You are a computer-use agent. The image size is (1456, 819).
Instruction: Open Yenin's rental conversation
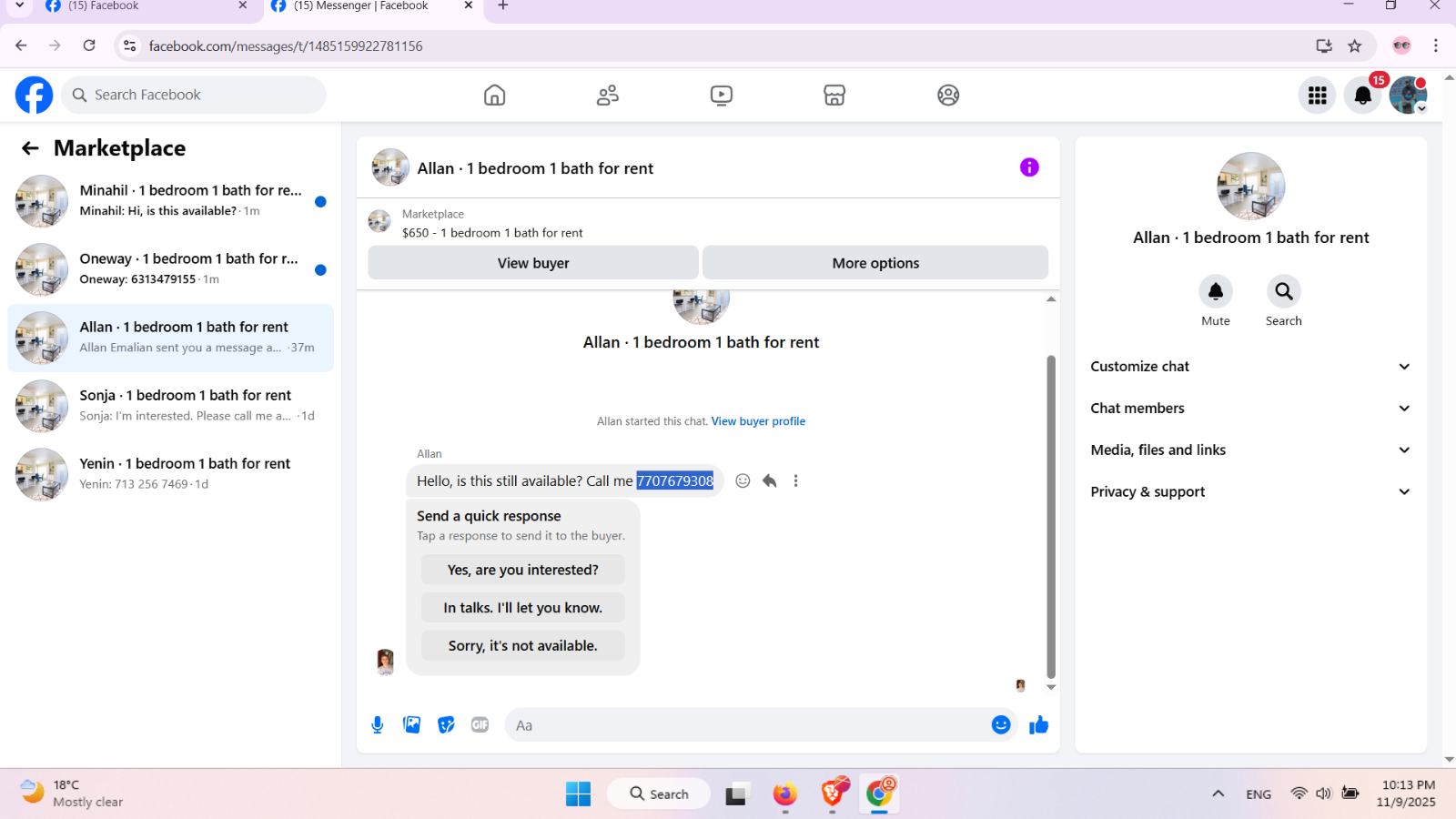(x=170, y=474)
